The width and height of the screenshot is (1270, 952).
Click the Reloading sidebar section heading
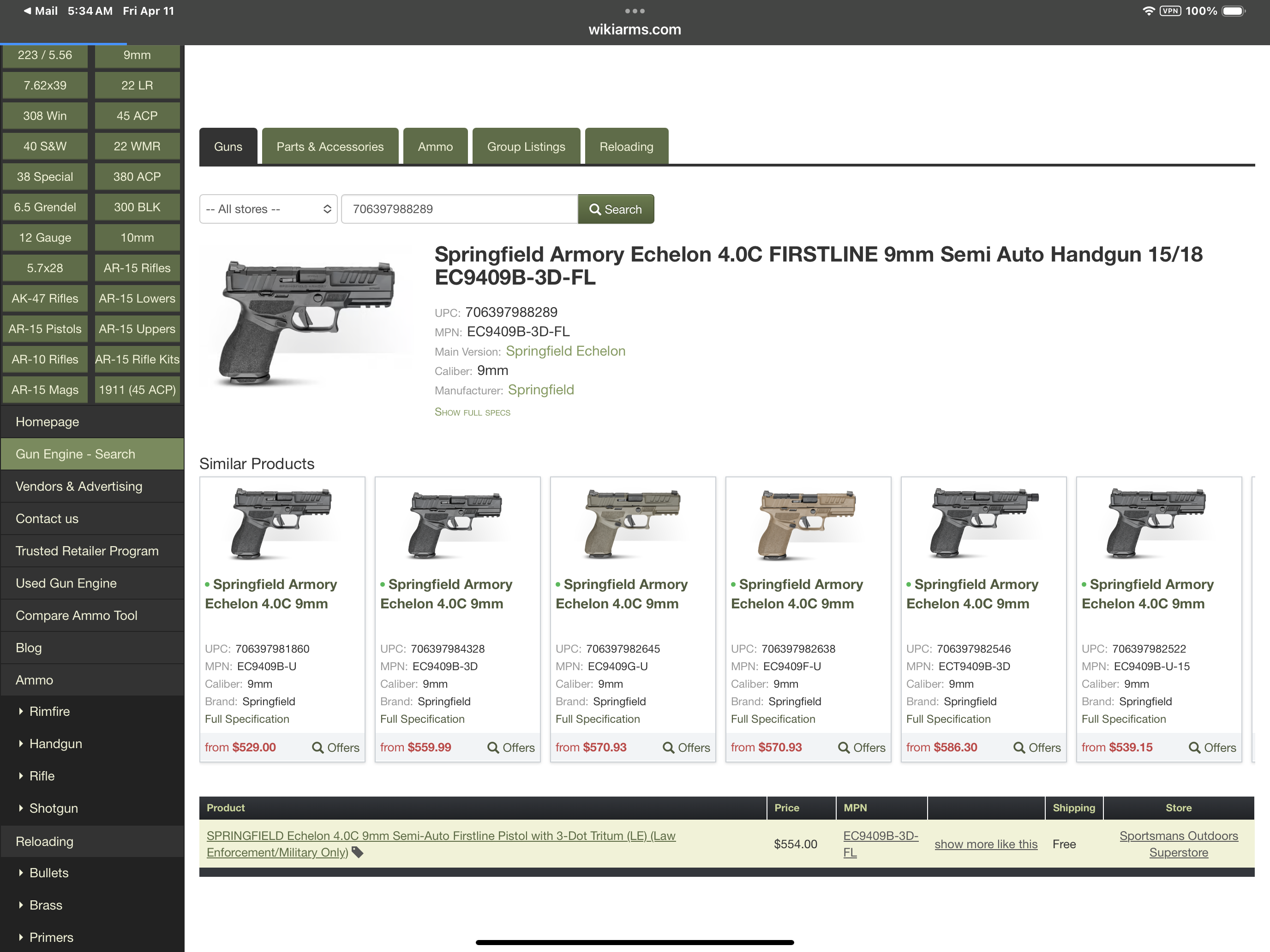click(x=92, y=841)
